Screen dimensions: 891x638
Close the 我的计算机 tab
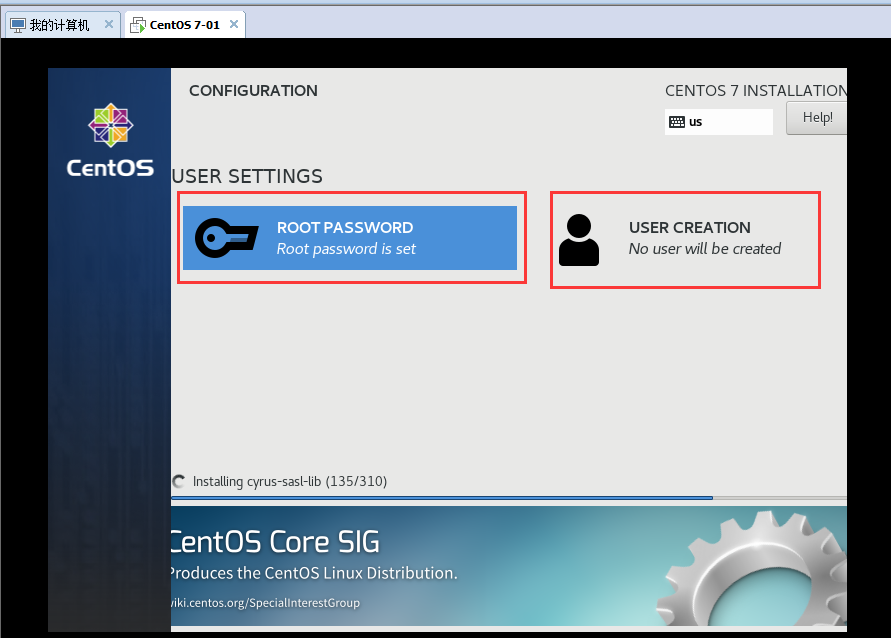(109, 24)
